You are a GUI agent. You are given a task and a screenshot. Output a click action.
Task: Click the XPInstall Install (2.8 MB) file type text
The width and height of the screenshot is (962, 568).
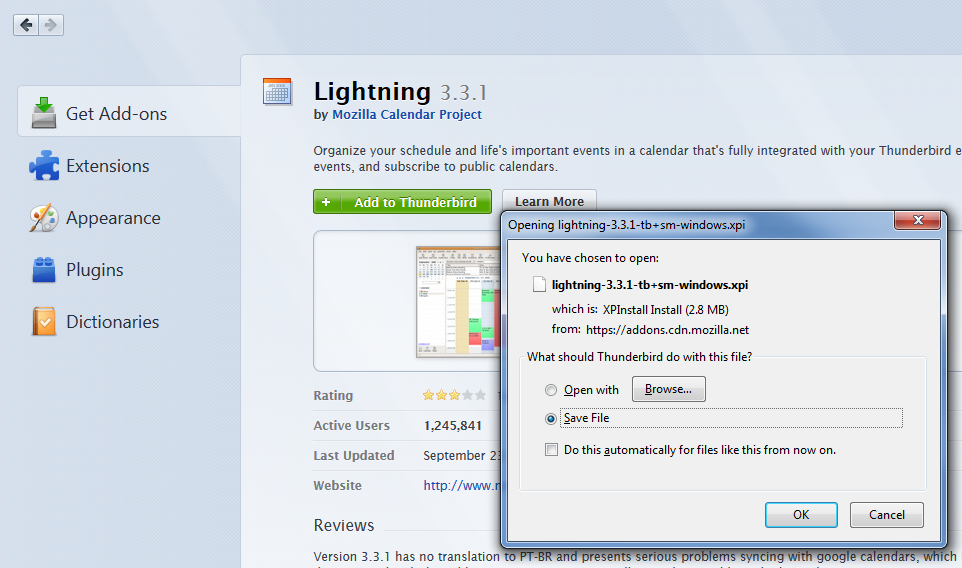pyautogui.click(x=666, y=310)
